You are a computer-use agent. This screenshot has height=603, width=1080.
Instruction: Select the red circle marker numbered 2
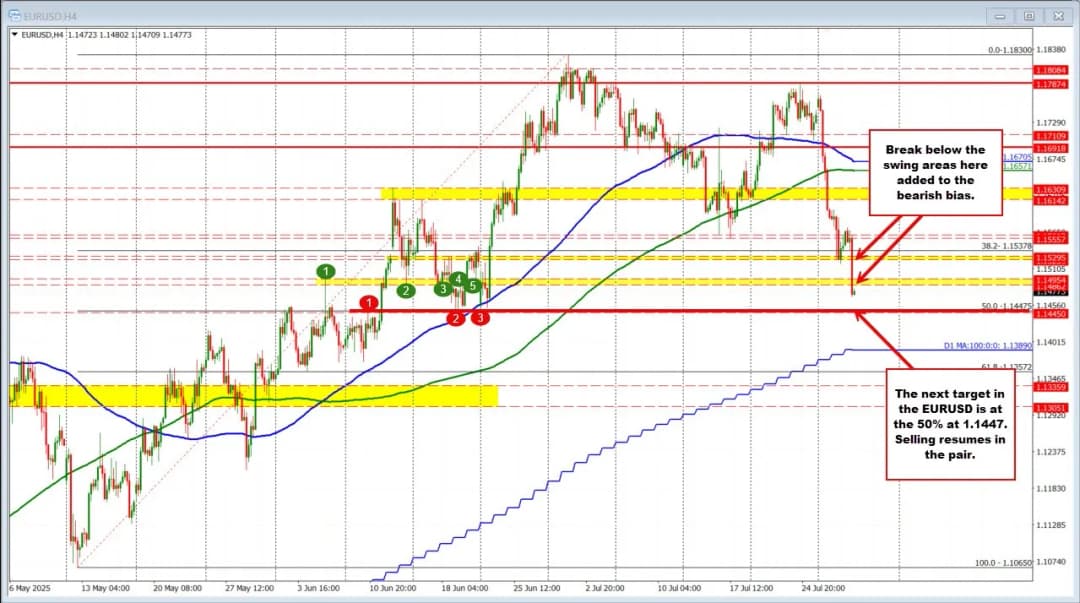pyautogui.click(x=455, y=318)
